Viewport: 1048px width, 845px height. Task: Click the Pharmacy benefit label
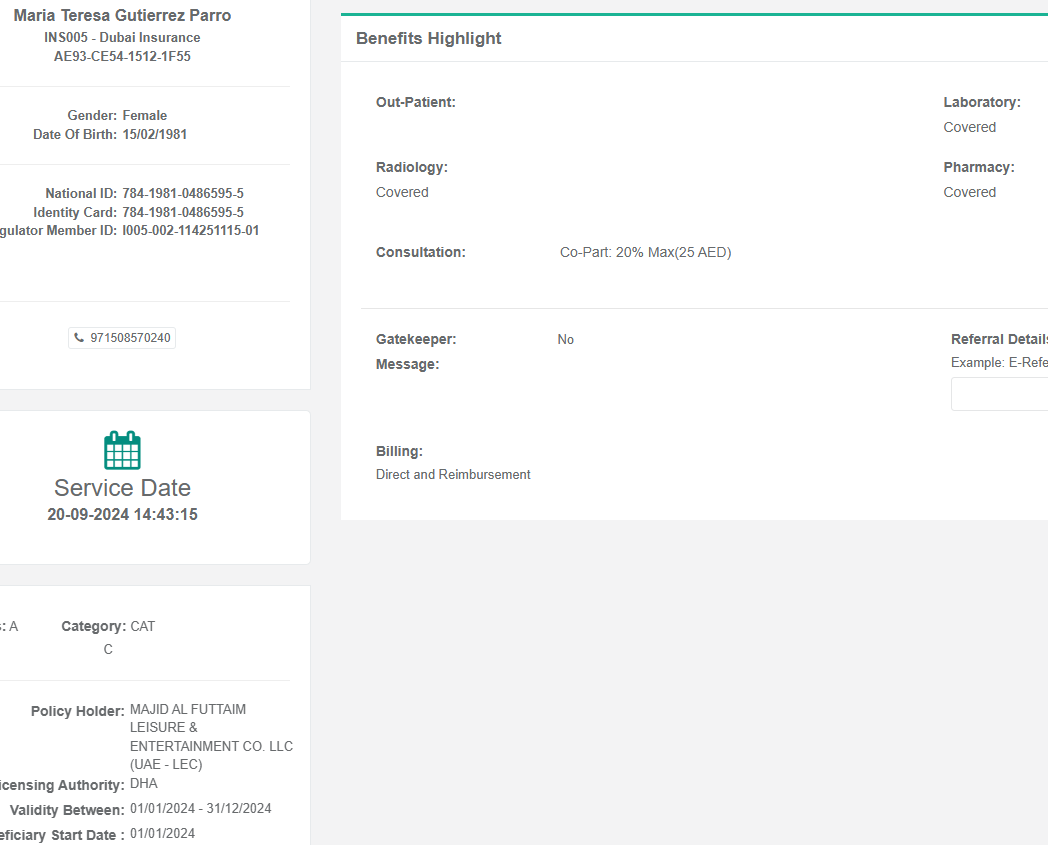click(978, 167)
